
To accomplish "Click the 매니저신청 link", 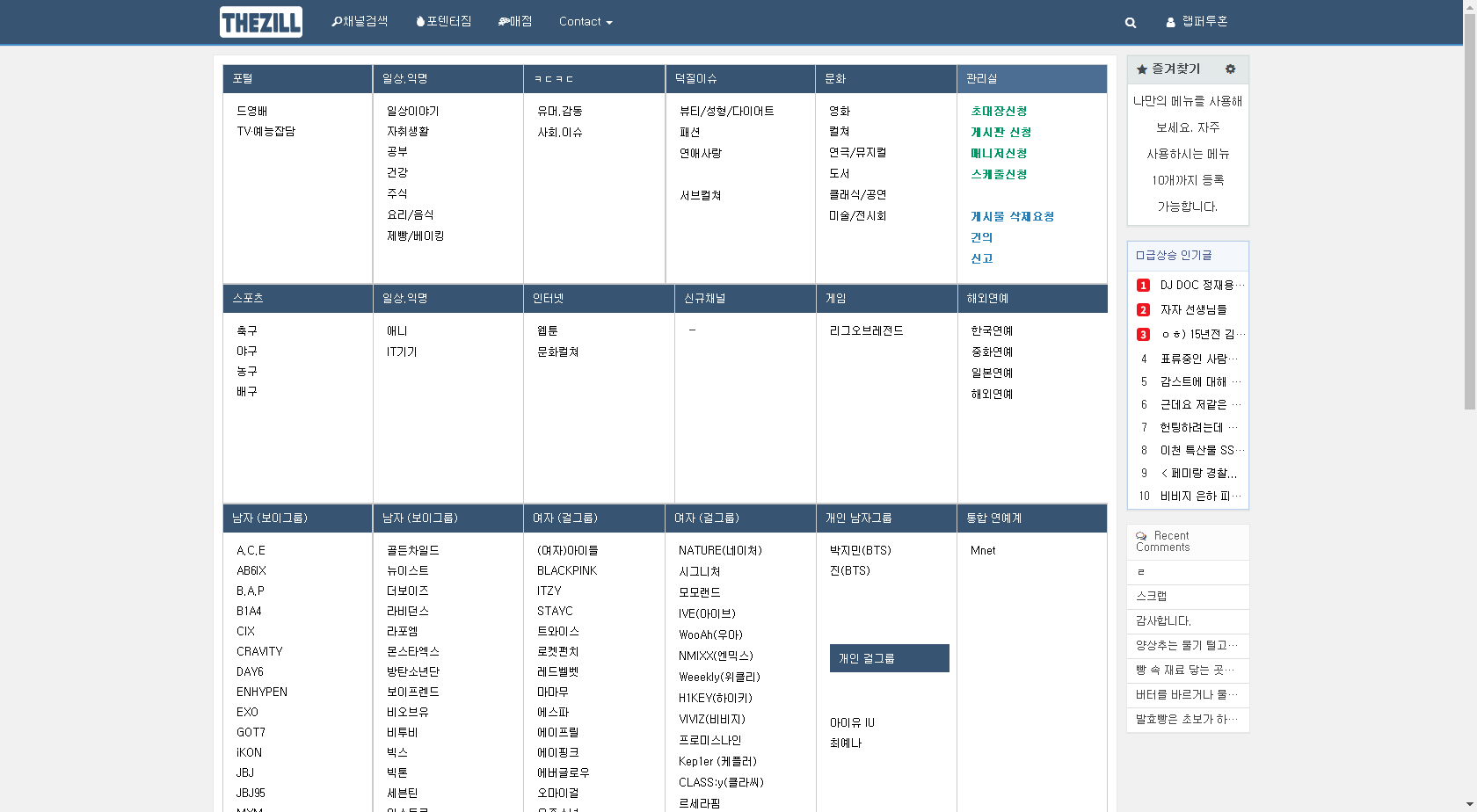I will [x=999, y=153].
